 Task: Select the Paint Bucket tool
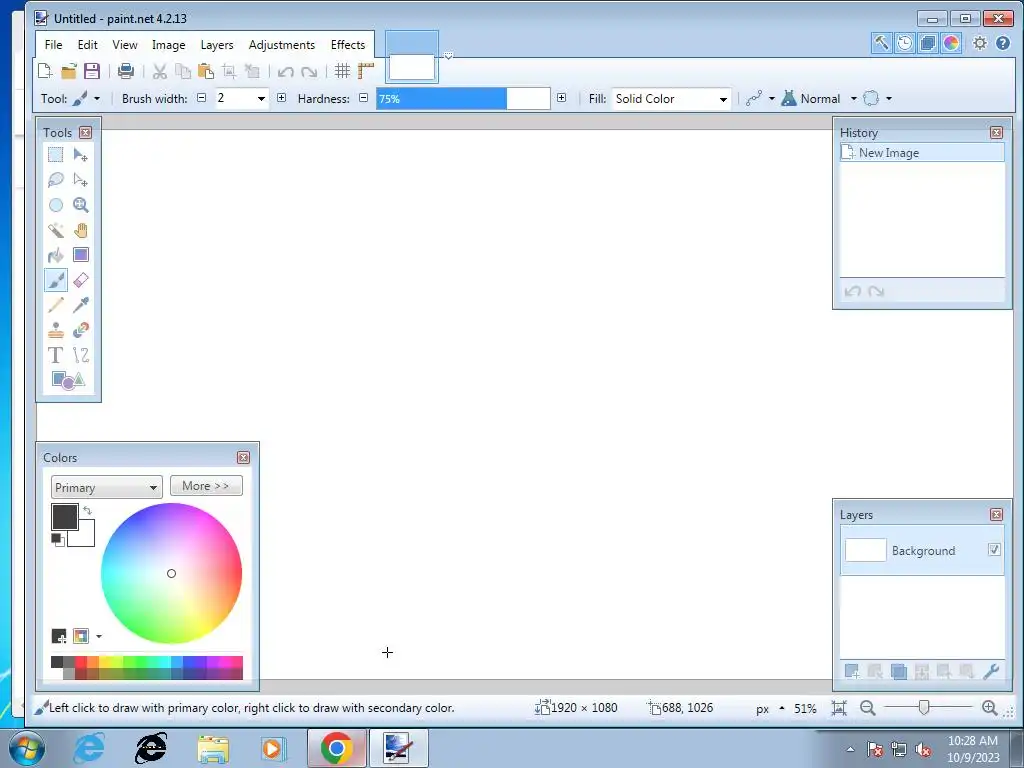tap(56, 255)
